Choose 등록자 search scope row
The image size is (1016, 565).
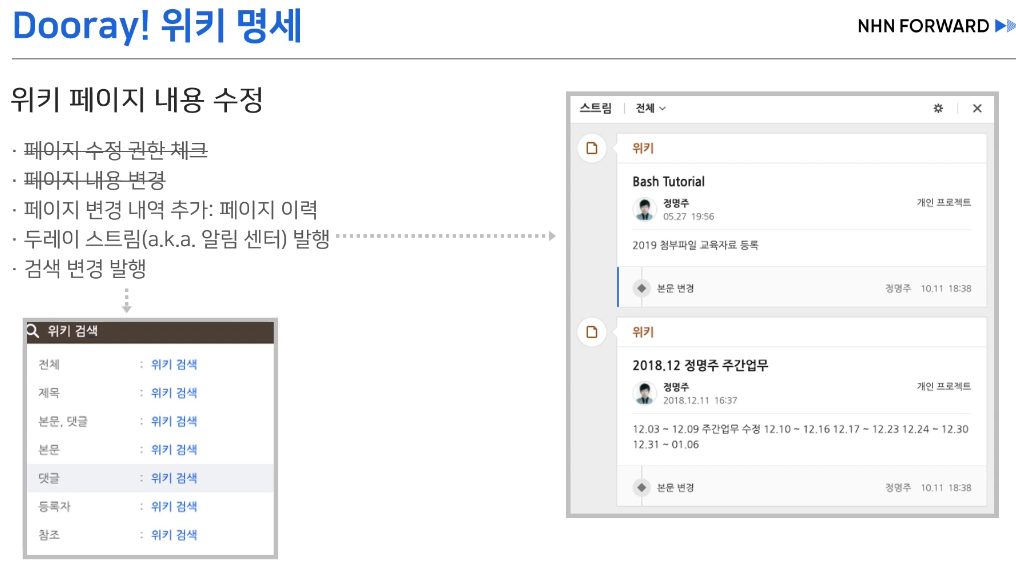coord(150,507)
